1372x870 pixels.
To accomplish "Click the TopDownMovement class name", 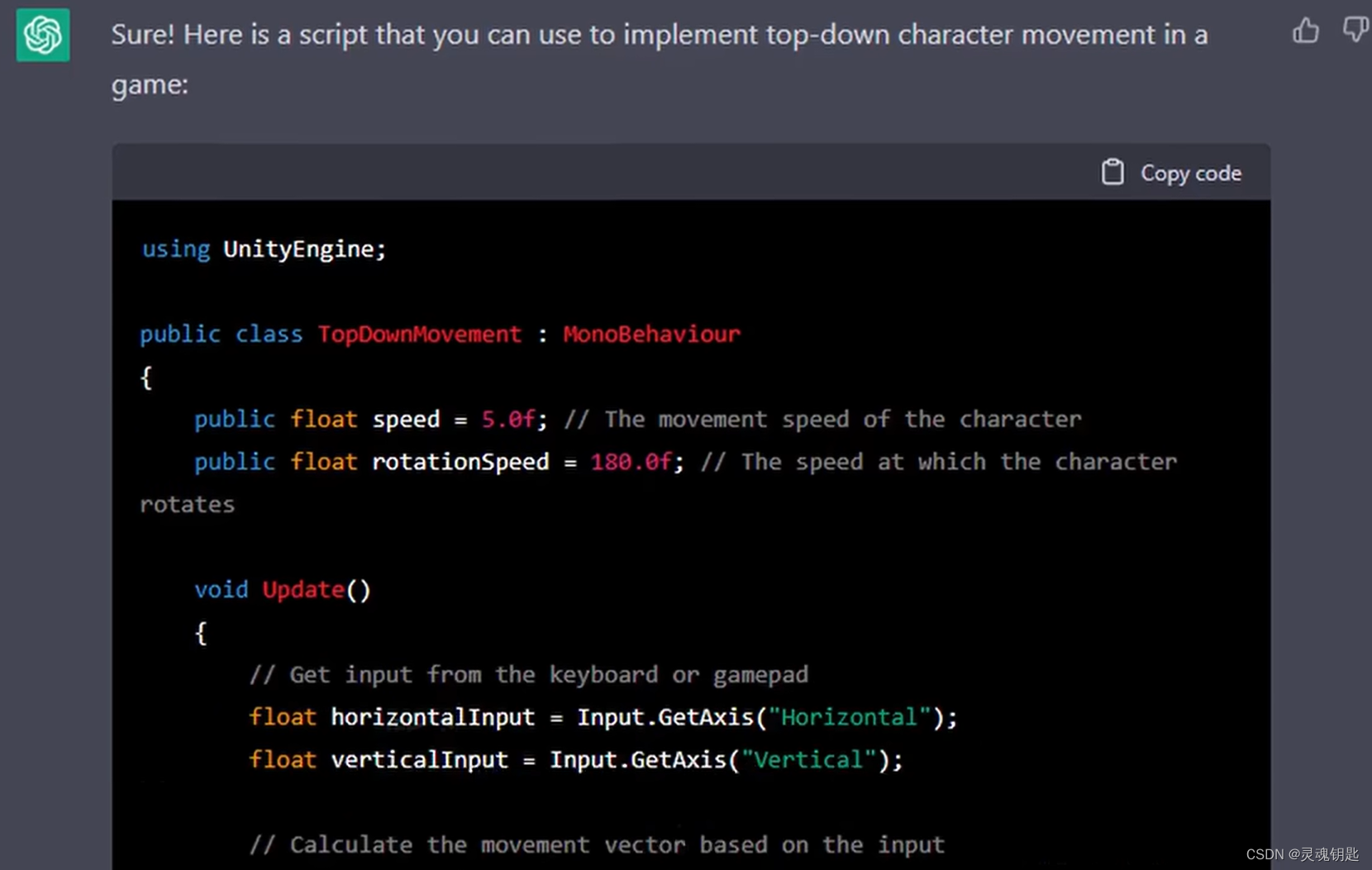I will (x=420, y=334).
